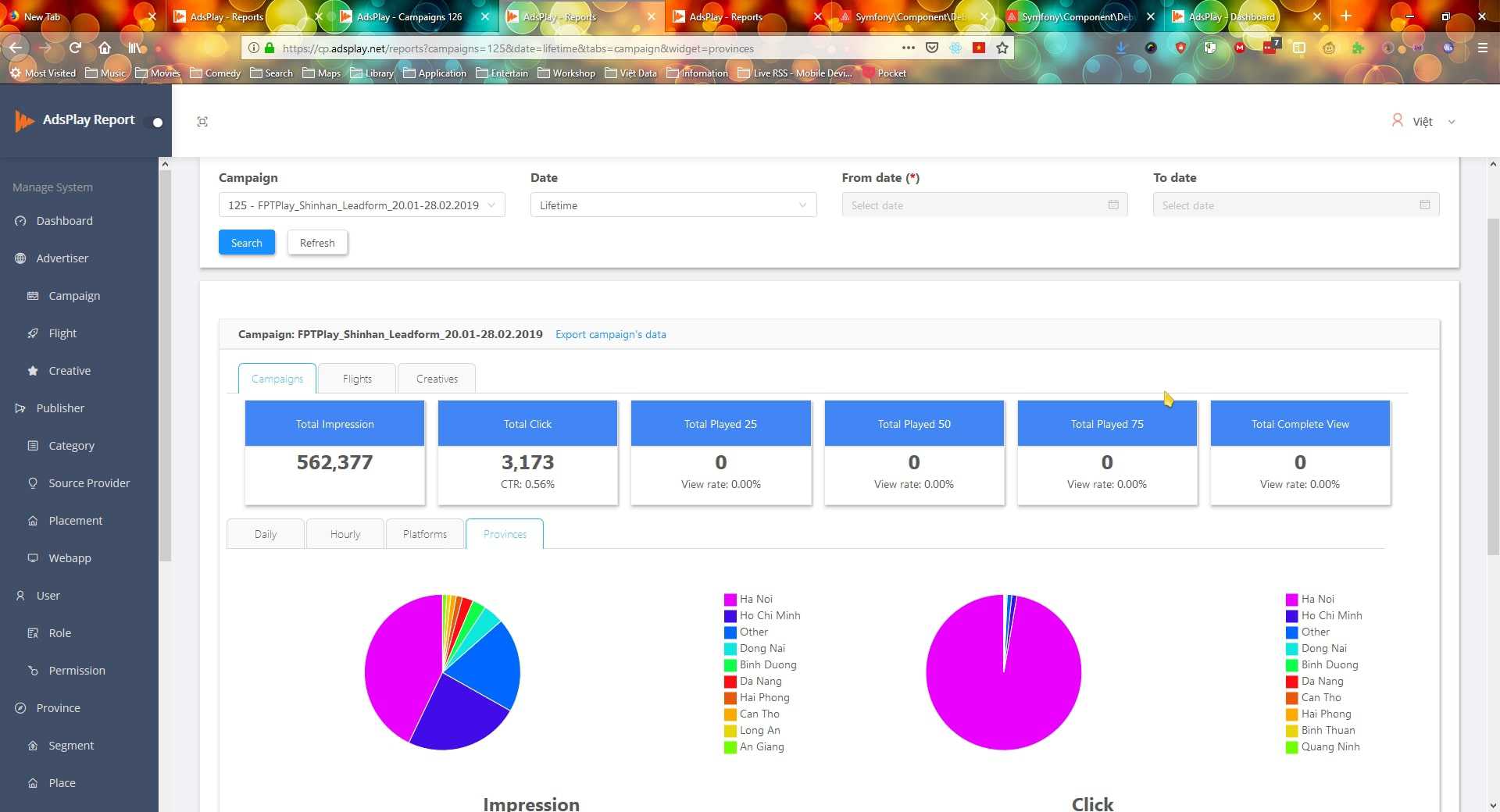The image size is (1500, 812).
Task: Reload the page using the refresh icon
Action: [75, 48]
